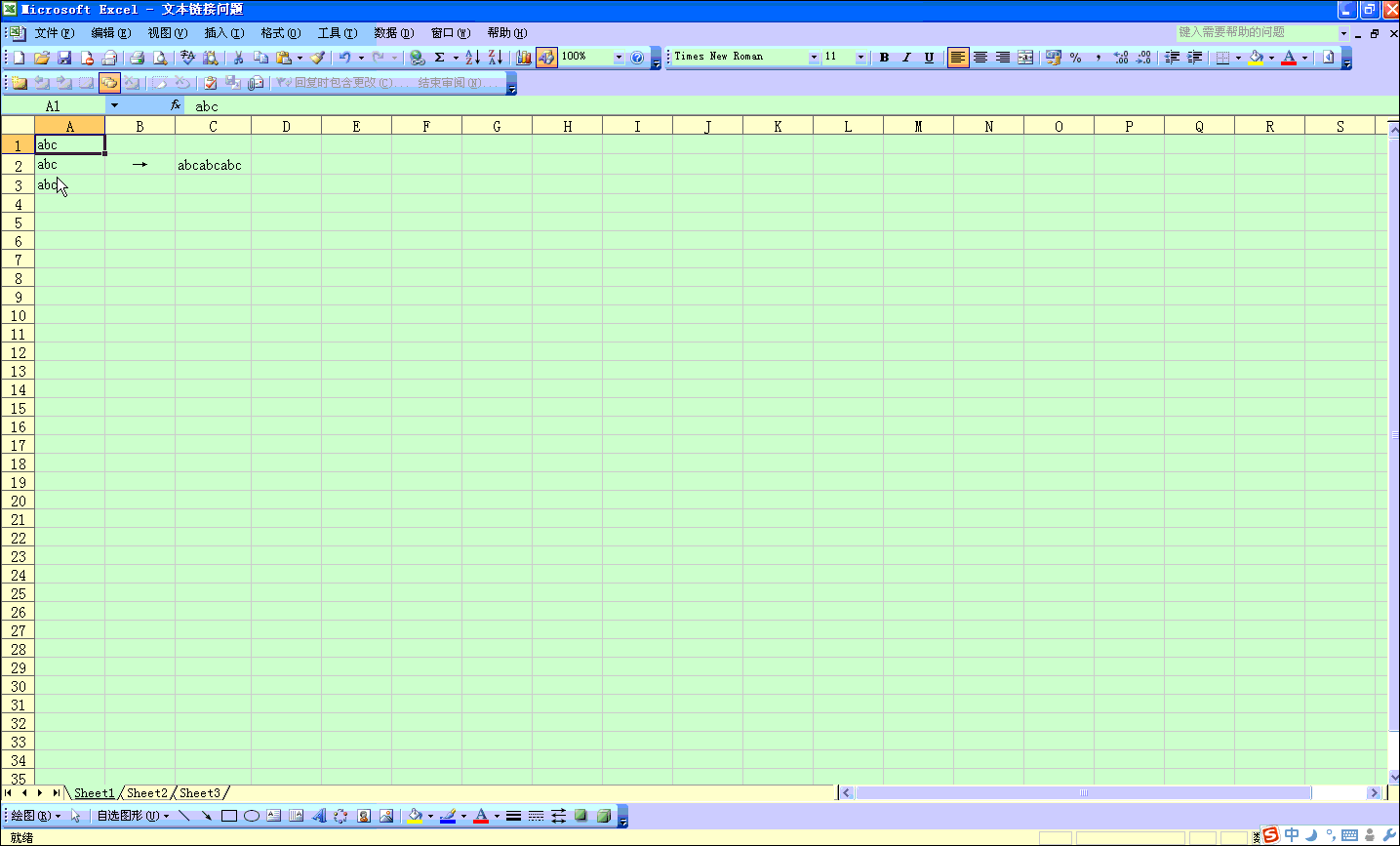
Task: Open the Times New Roman font dropdown
Action: [814, 58]
